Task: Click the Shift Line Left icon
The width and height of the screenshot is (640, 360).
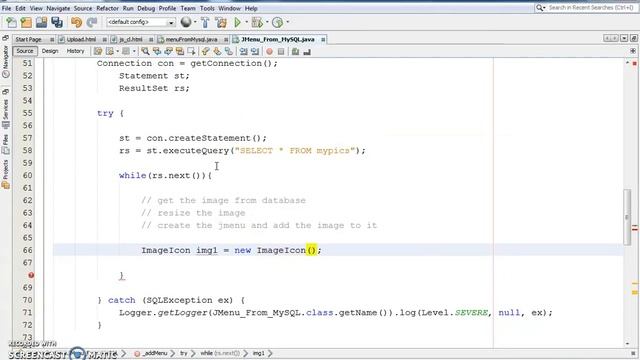Action: [x=244, y=51]
